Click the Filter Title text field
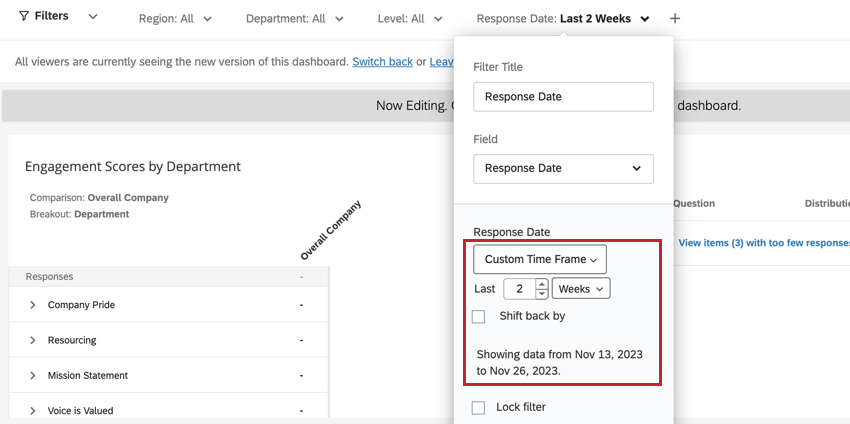This screenshot has width=850, height=424. [563, 97]
